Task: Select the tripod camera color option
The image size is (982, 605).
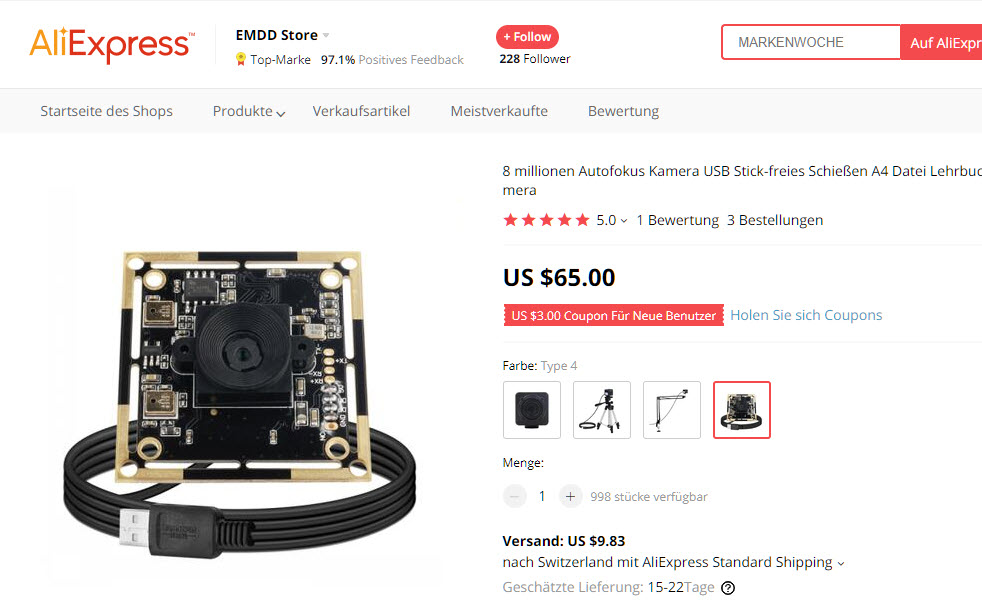Action: [x=602, y=410]
